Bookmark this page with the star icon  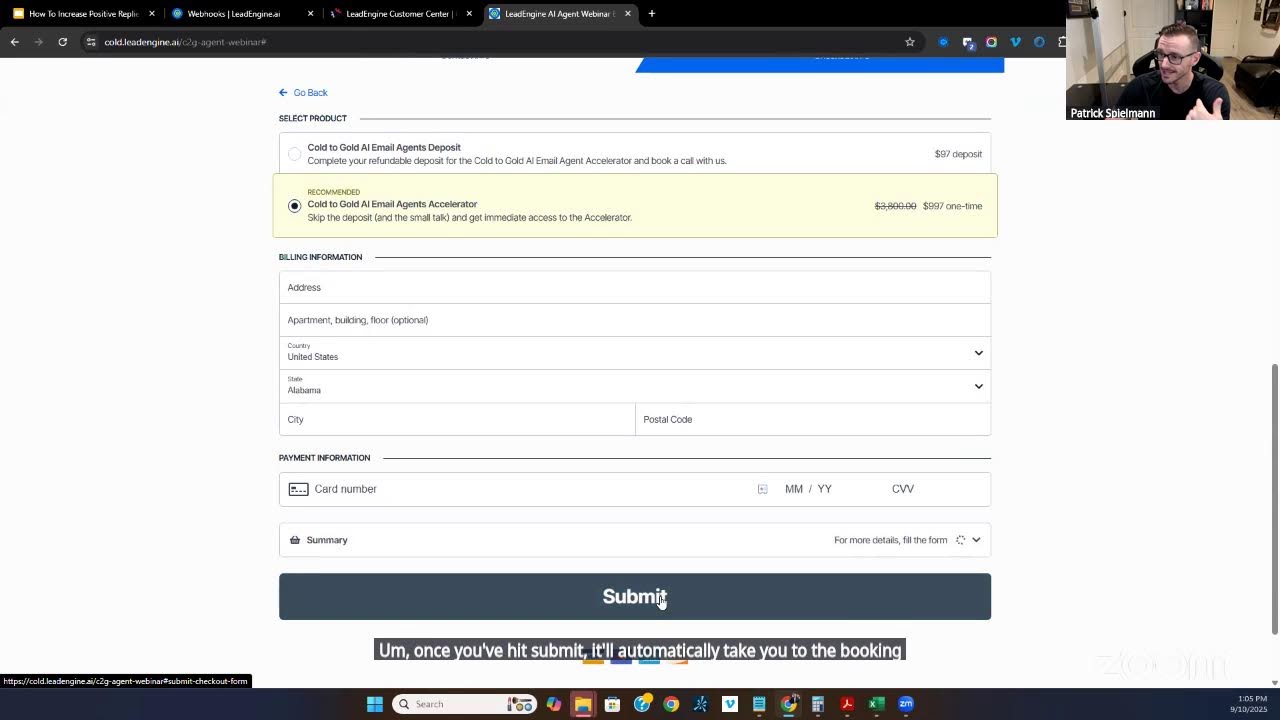pyautogui.click(x=909, y=42)
